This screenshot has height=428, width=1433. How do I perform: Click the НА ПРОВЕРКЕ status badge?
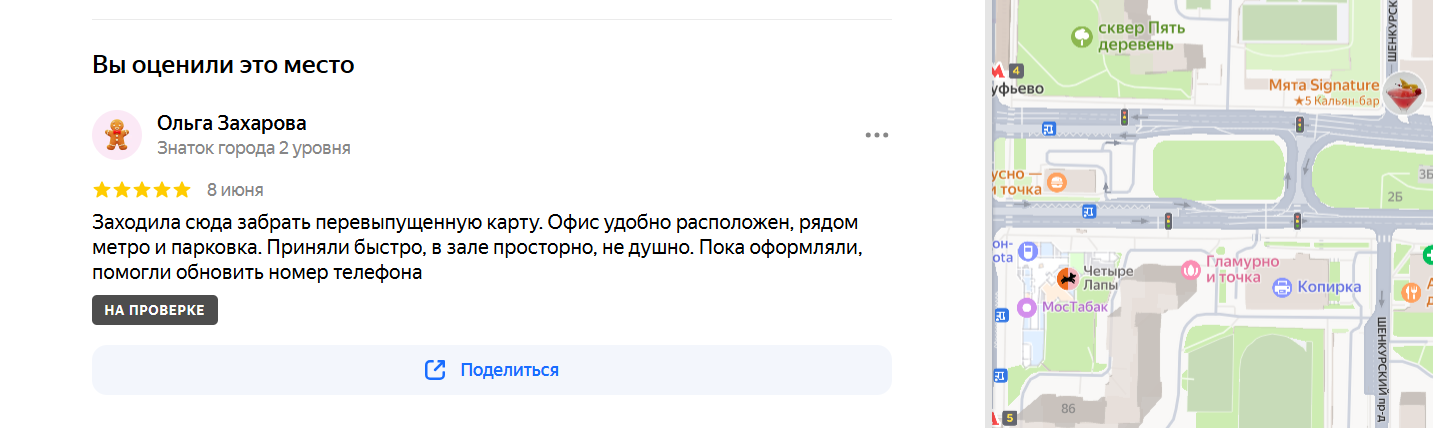pyautogui.click(x=155, y=311)
